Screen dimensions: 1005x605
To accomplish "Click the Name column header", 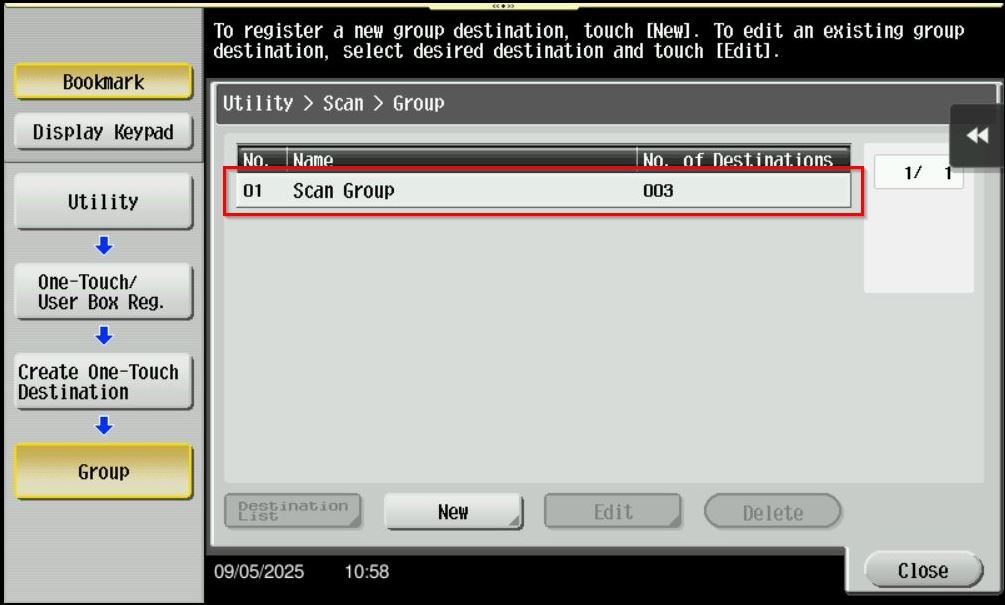I will coord(461,160).
